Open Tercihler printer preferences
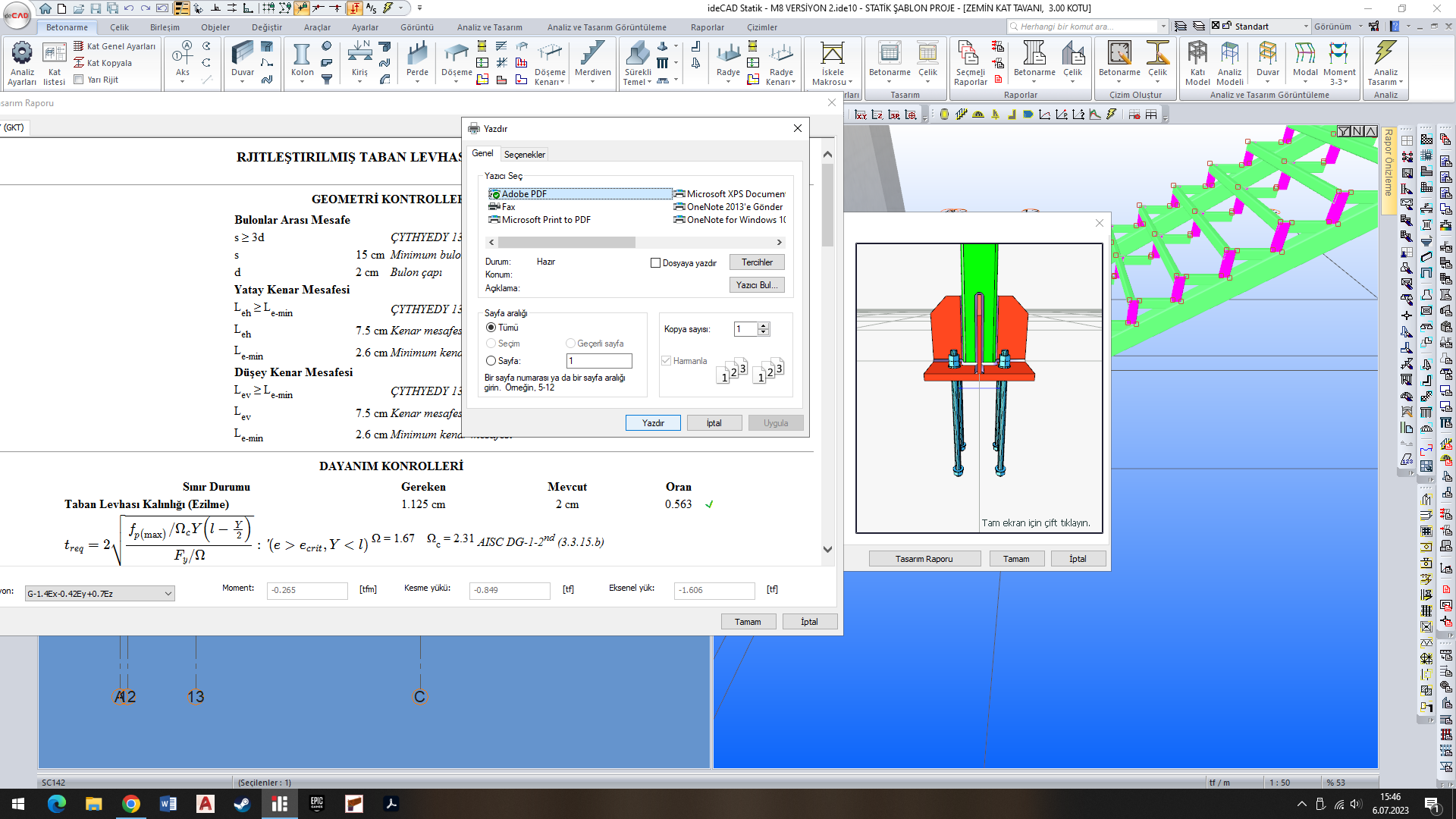This screenshot has height=819, width=1456. pyautogui.click(x=757, y=262)
